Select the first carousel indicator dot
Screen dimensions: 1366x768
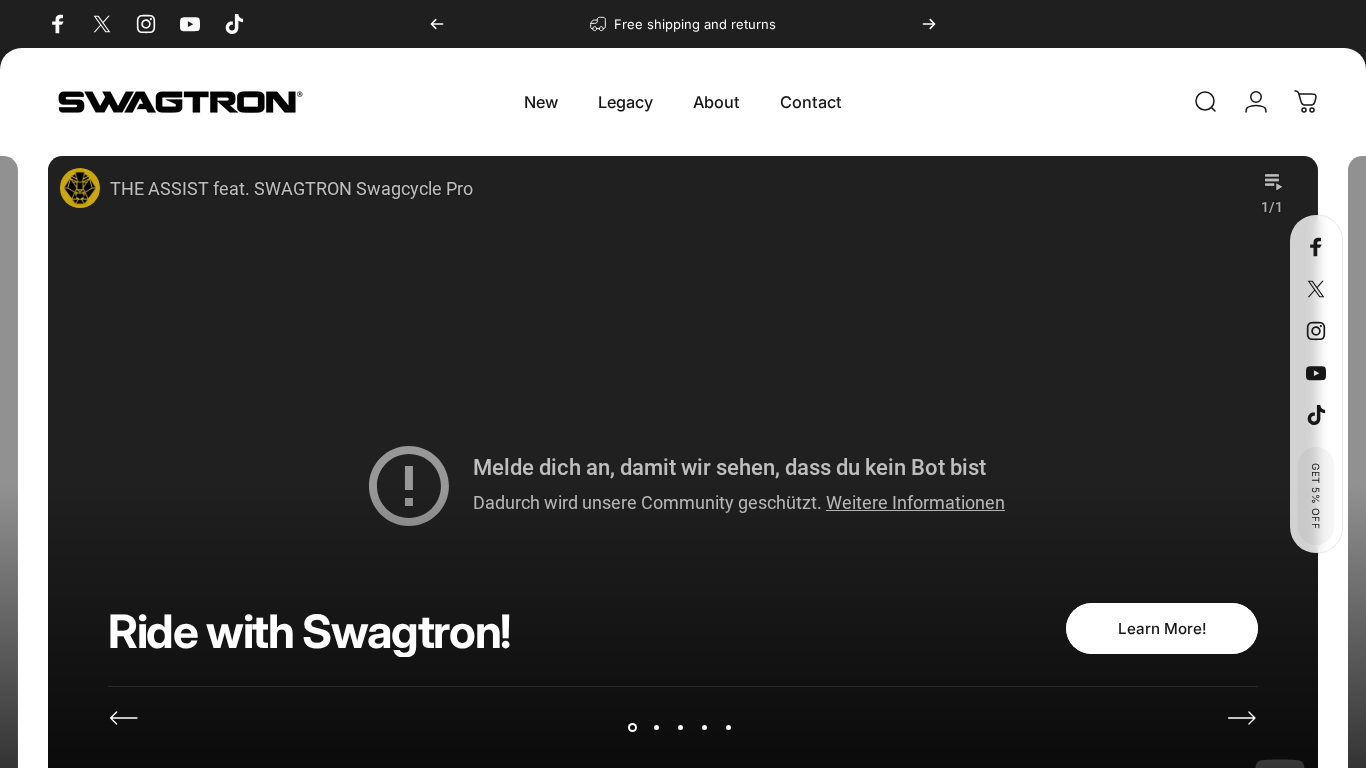632,727
